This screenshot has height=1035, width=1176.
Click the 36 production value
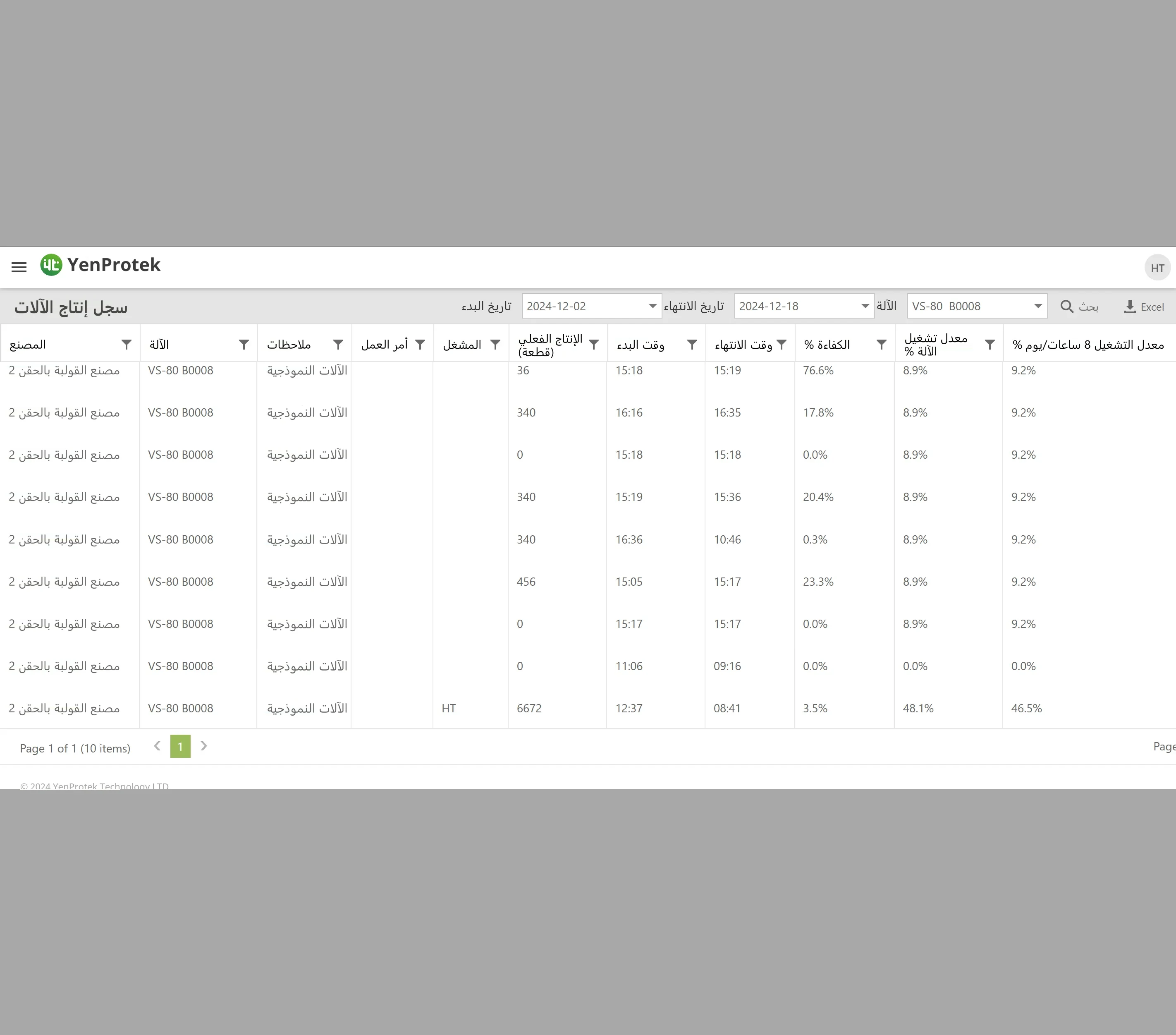(523, 370)
